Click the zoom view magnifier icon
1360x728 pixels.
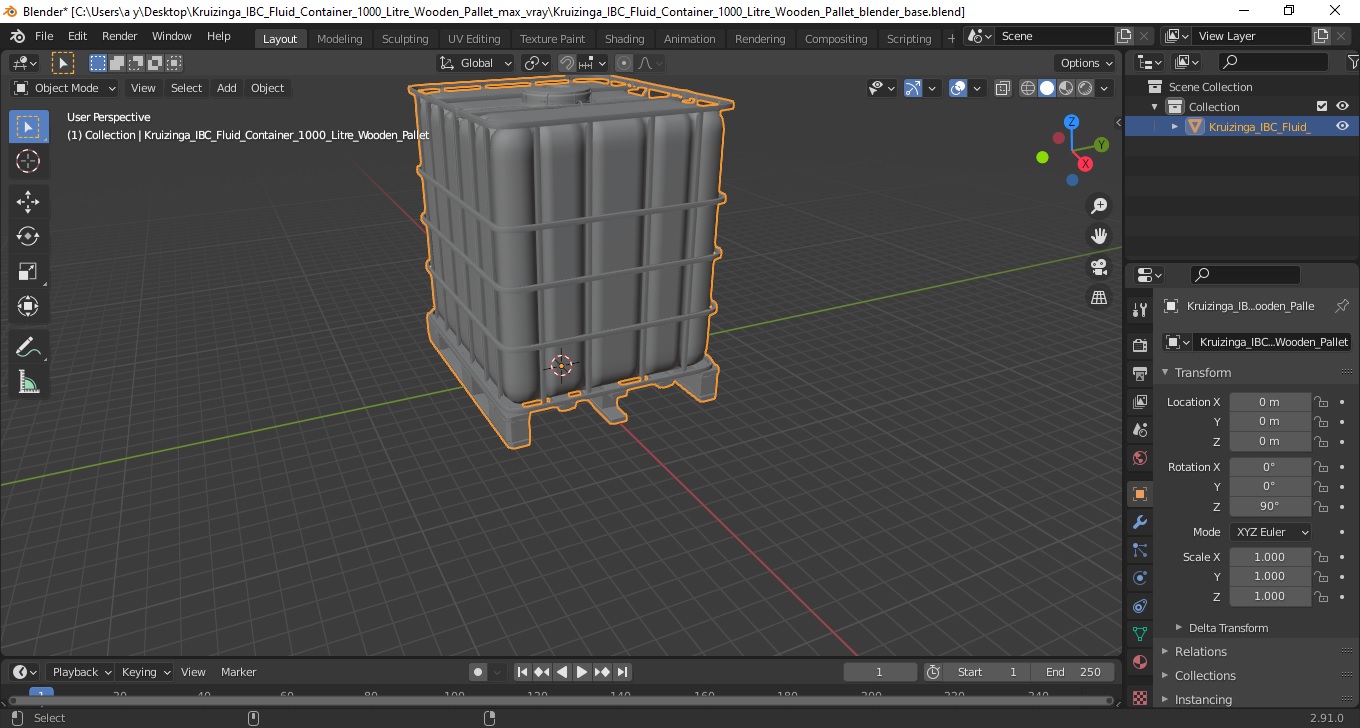pos(1099,206)
